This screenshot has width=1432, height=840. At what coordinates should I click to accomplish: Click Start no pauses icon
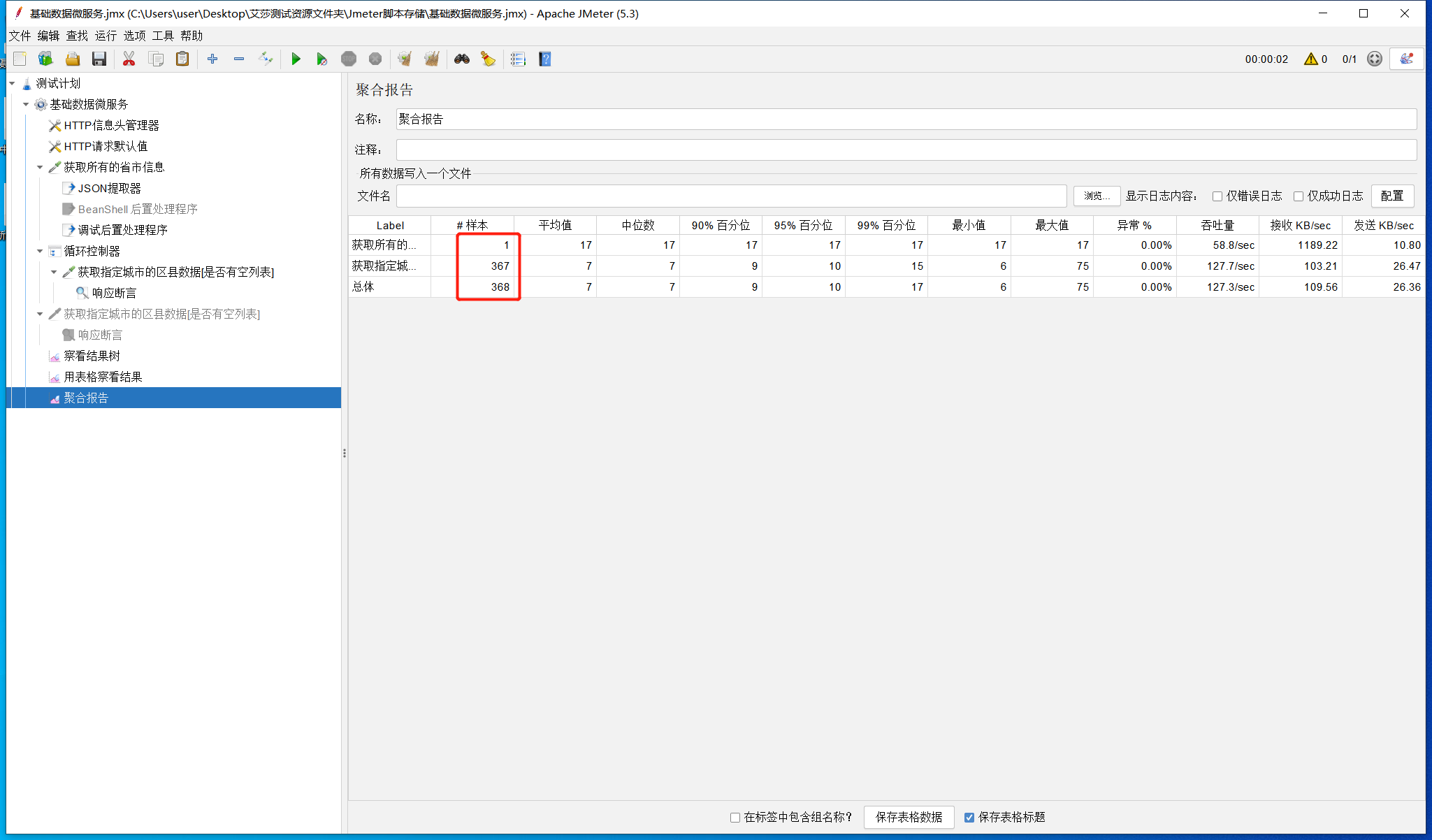321,59
